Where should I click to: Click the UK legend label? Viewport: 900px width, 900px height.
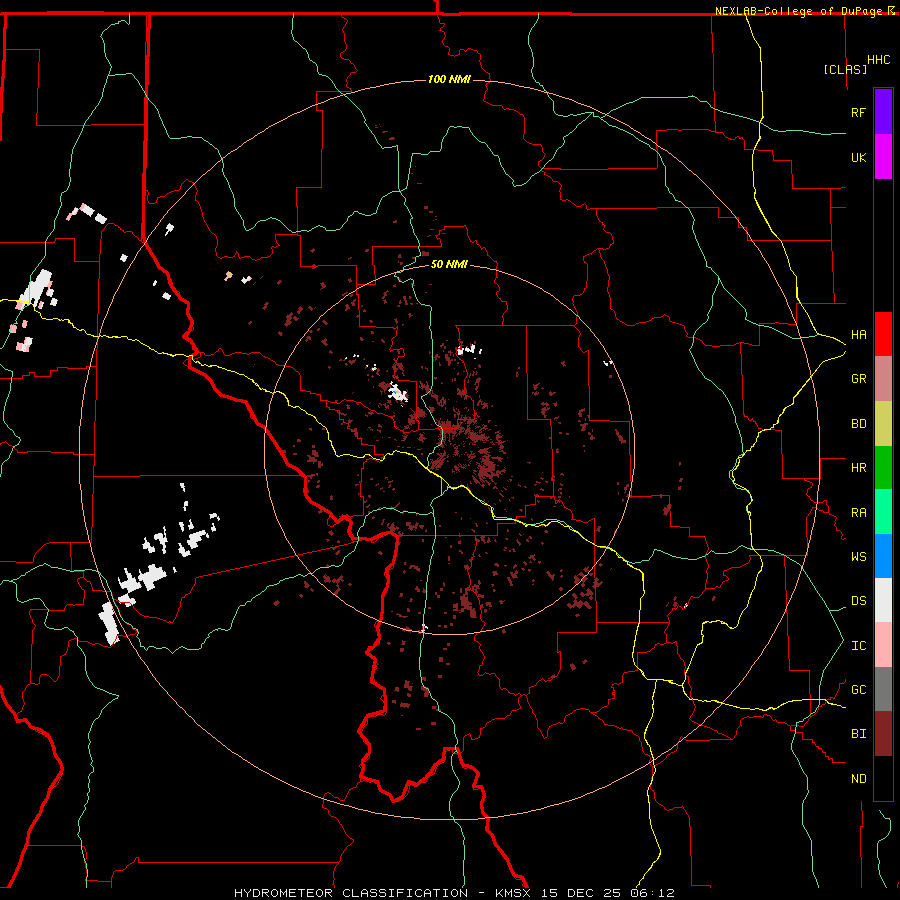(x=858, y=157)
